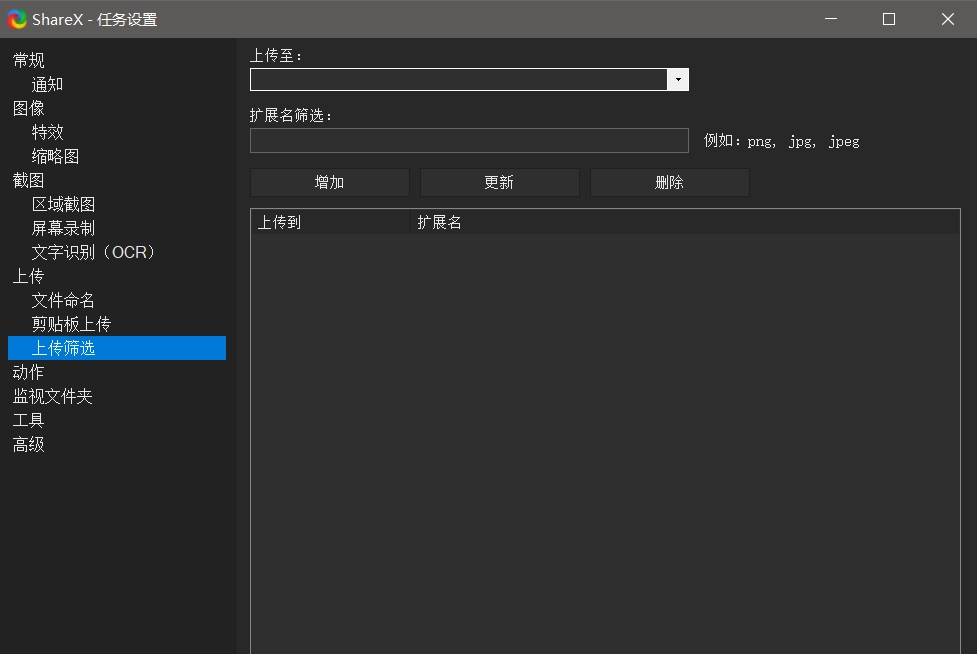Screen dimensions: 977x654
Task: Maximize the ShareX 任务设置 window
Action: tap(889, 19)
